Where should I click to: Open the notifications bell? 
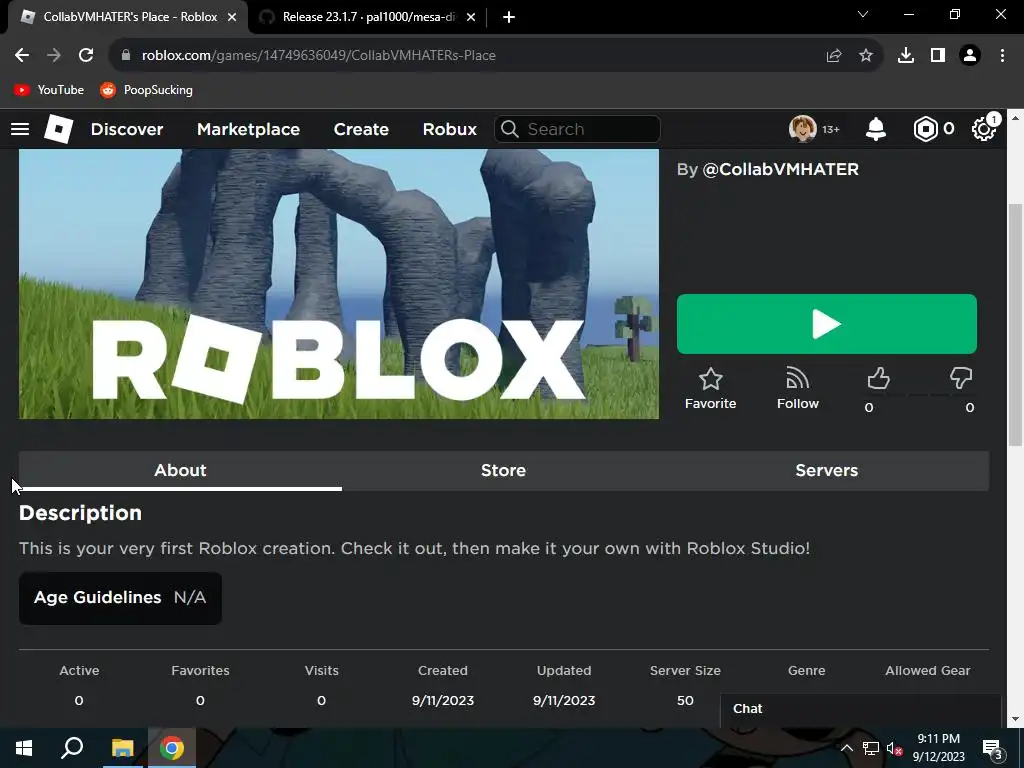pos(875,129)
